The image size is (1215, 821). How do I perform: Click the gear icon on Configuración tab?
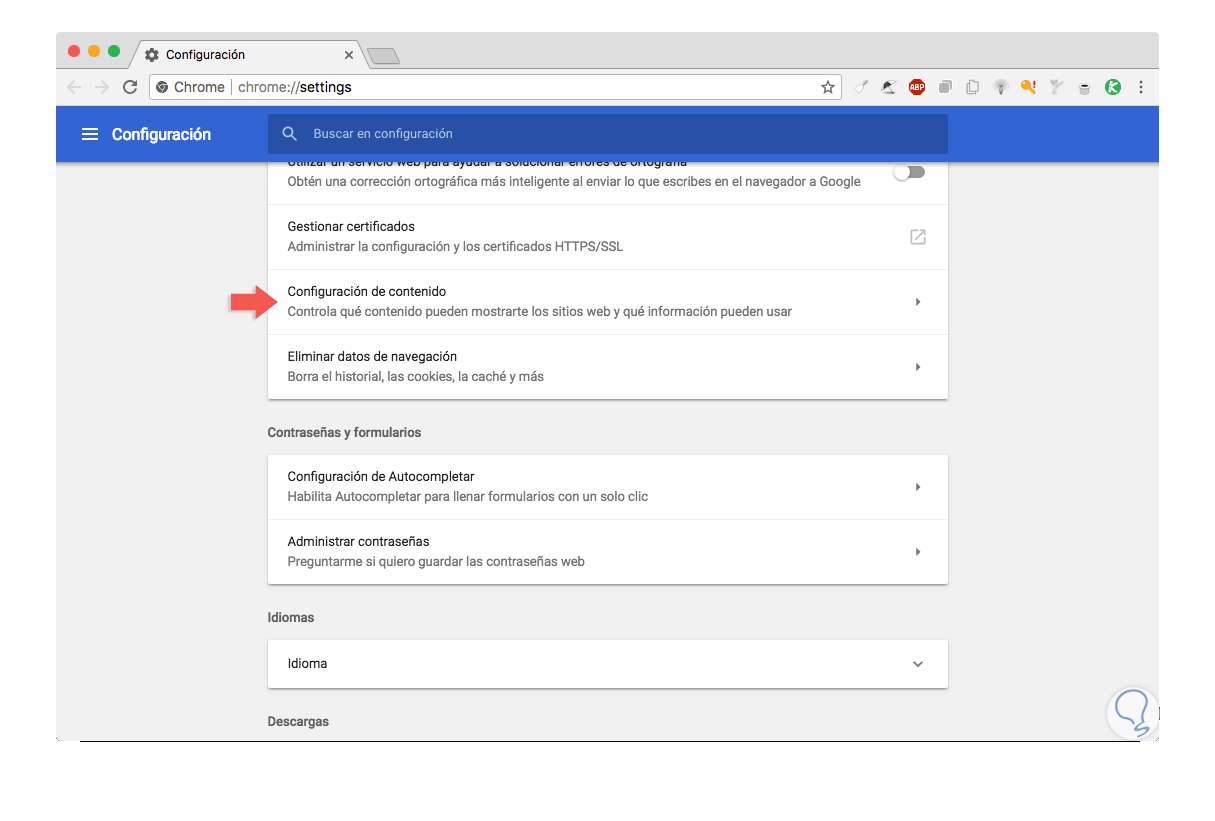tap(152, 55)
